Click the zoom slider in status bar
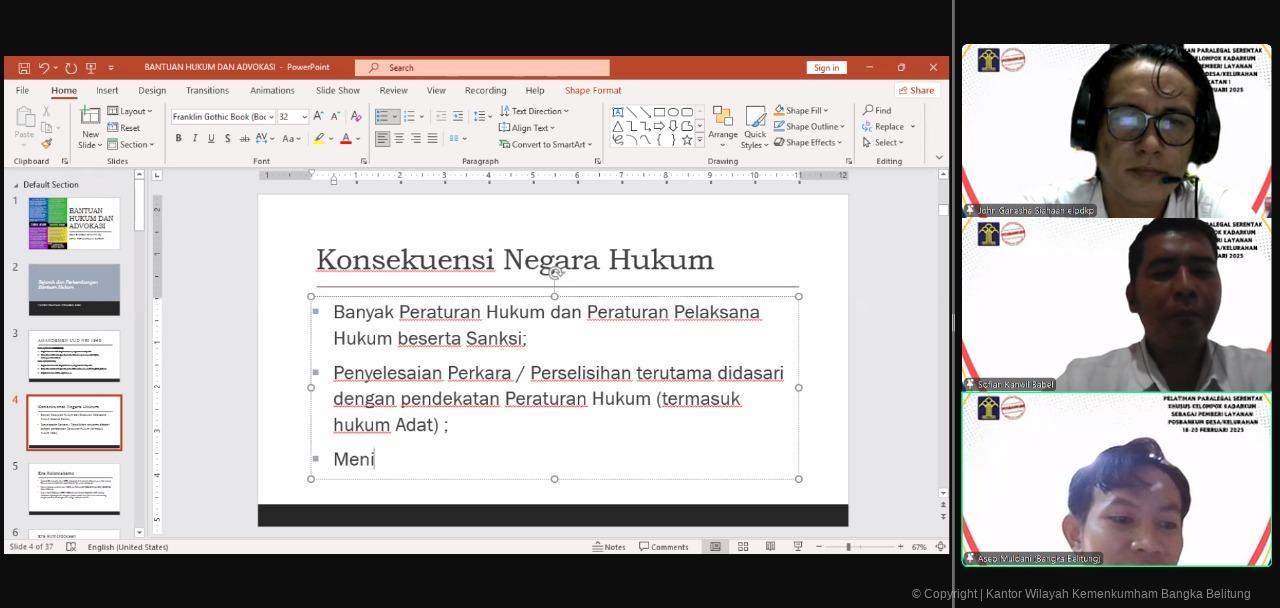 (849, 547)
